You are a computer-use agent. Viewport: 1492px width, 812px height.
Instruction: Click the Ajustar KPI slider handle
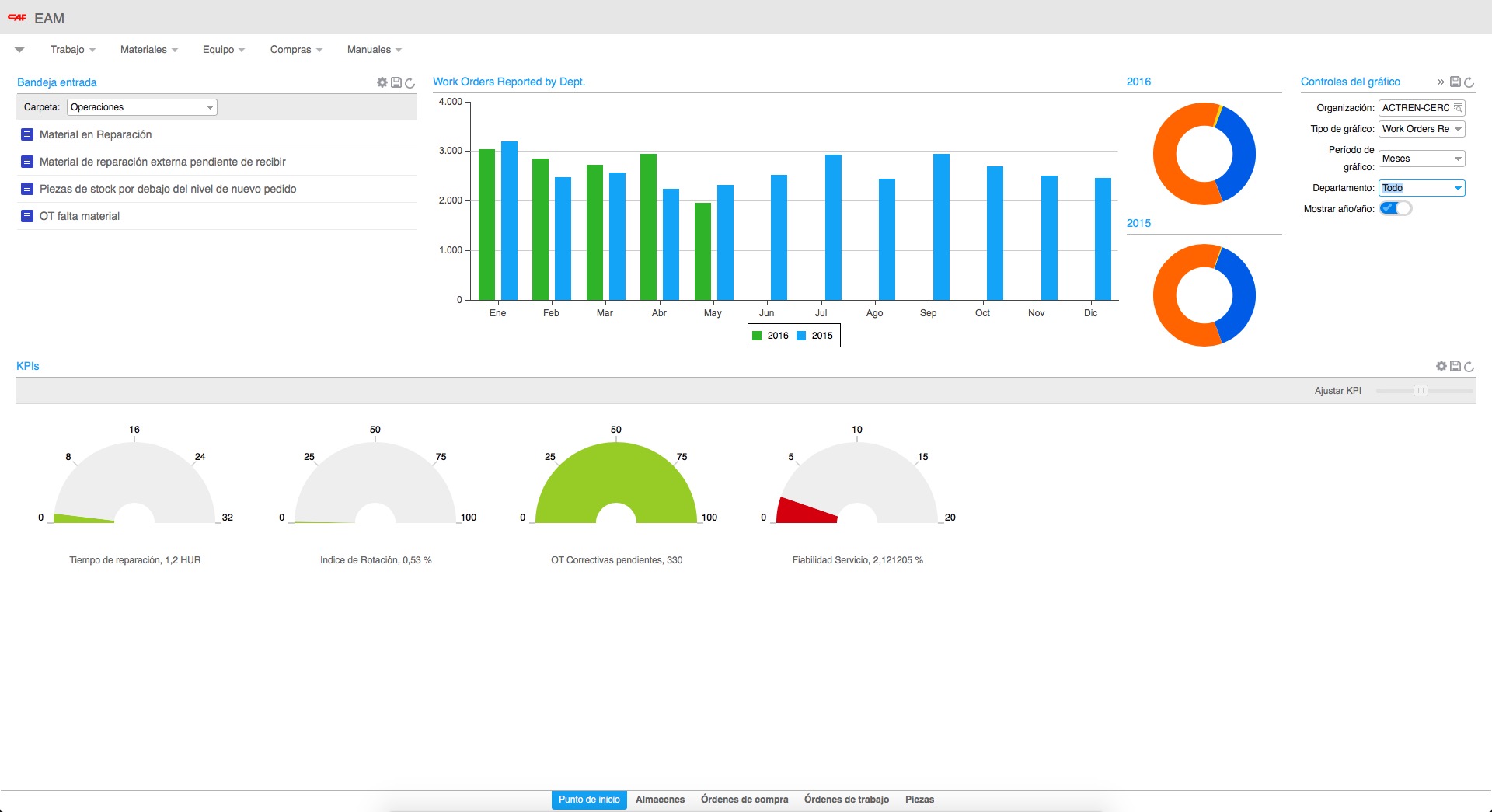coord(1421,391)
